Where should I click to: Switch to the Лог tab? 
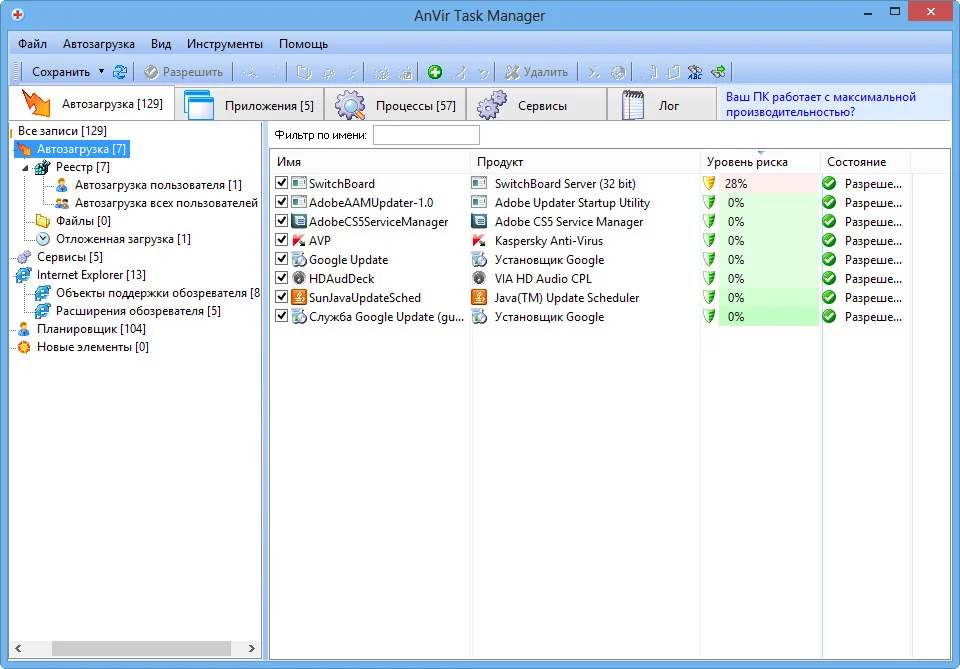pos(662,105)
